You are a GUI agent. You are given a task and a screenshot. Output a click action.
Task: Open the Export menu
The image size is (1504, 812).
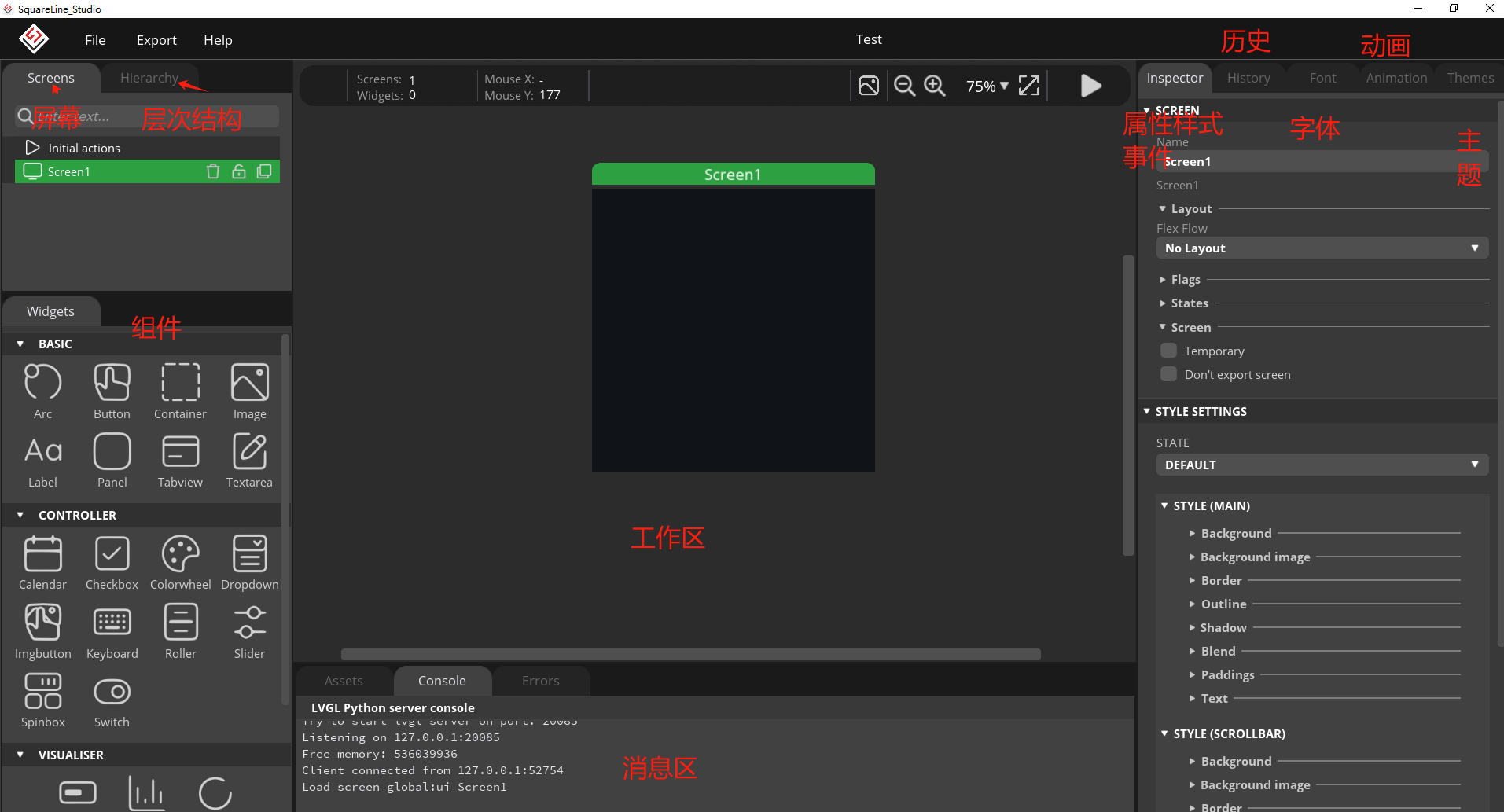tap(156, 39)
